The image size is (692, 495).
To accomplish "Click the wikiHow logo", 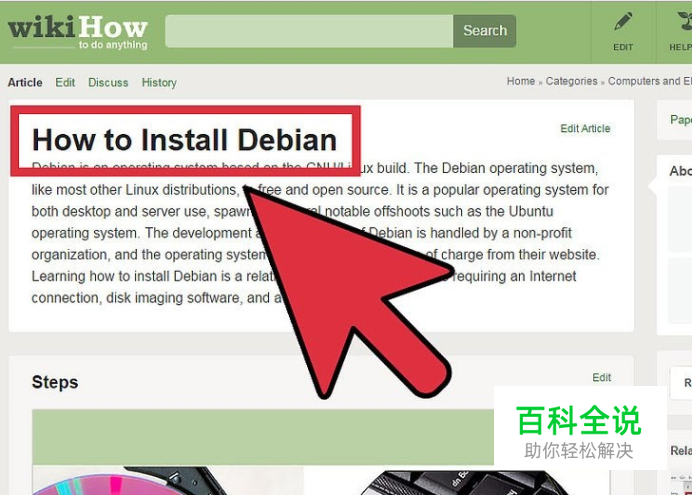I will 78,33.
